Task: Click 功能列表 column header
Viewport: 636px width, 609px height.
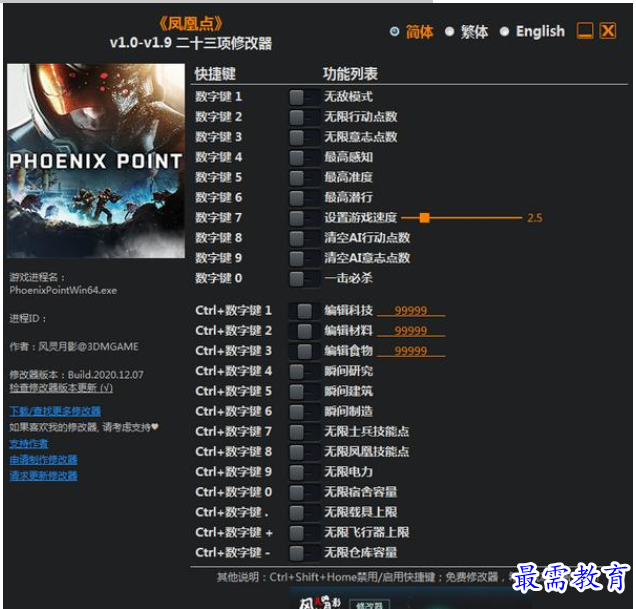Action: [x=350, y=74]
